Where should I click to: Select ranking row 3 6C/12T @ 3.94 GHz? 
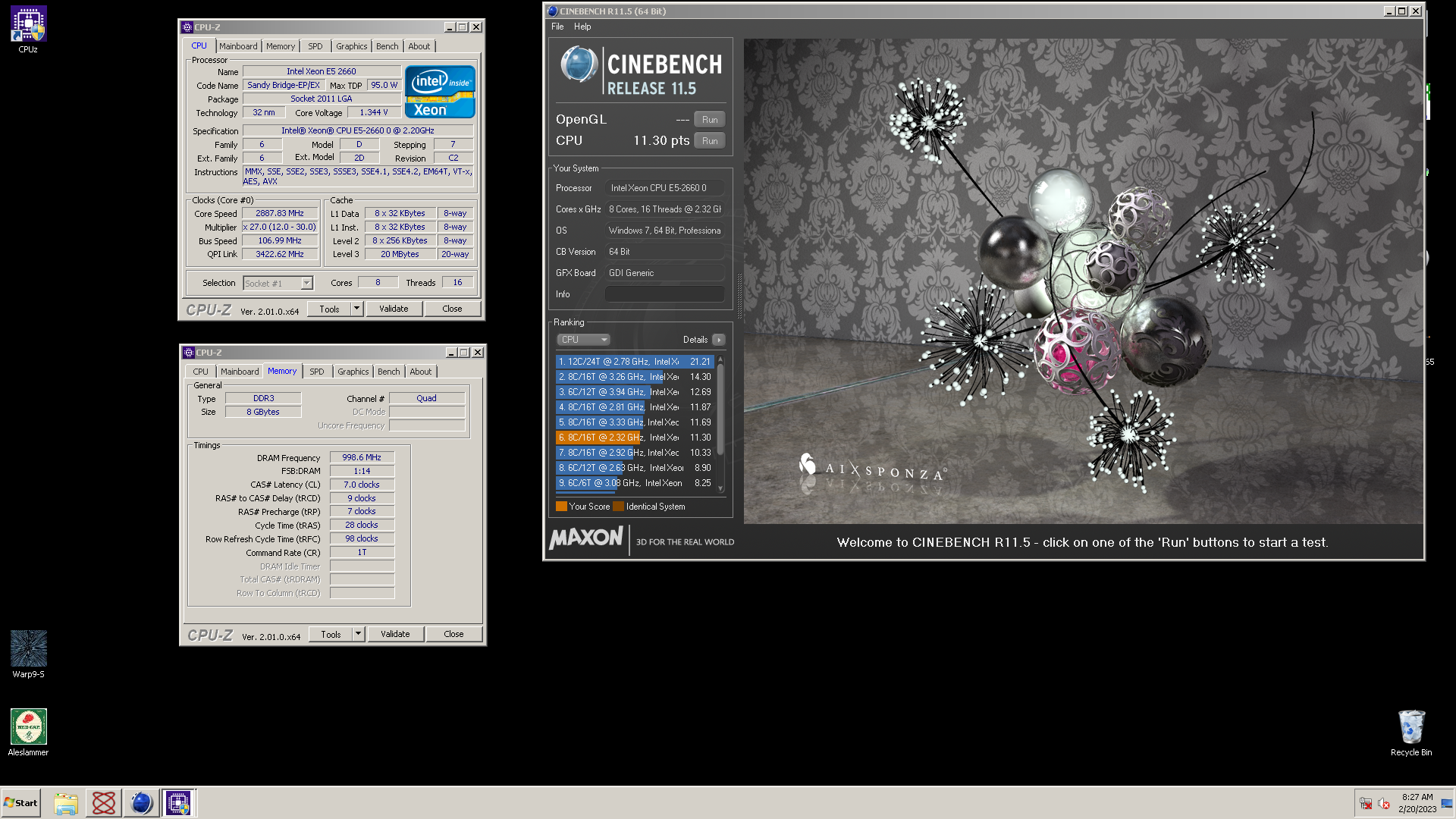coord(635,392)
